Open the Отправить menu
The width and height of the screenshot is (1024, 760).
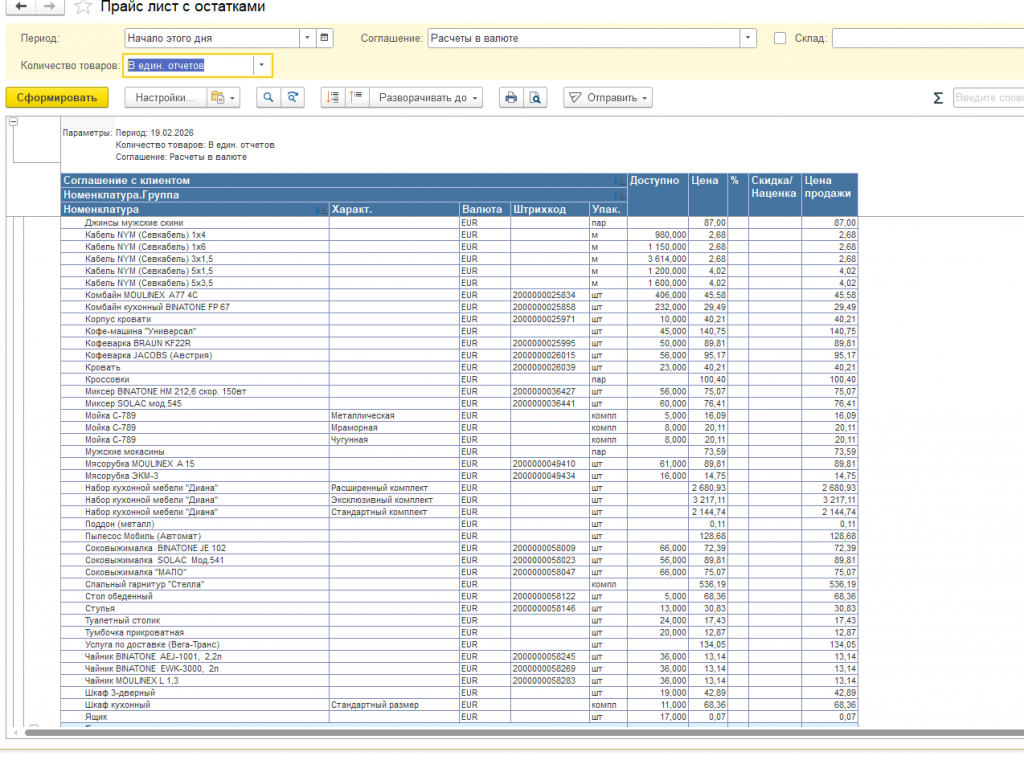pos(608,98)
